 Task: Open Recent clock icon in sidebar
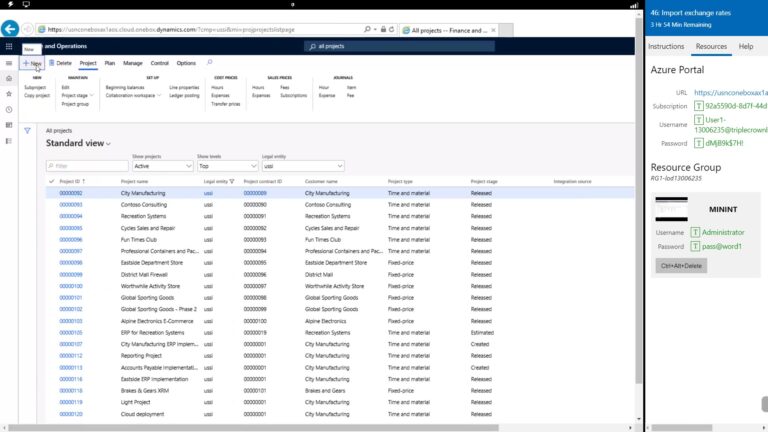coord(9,110)
